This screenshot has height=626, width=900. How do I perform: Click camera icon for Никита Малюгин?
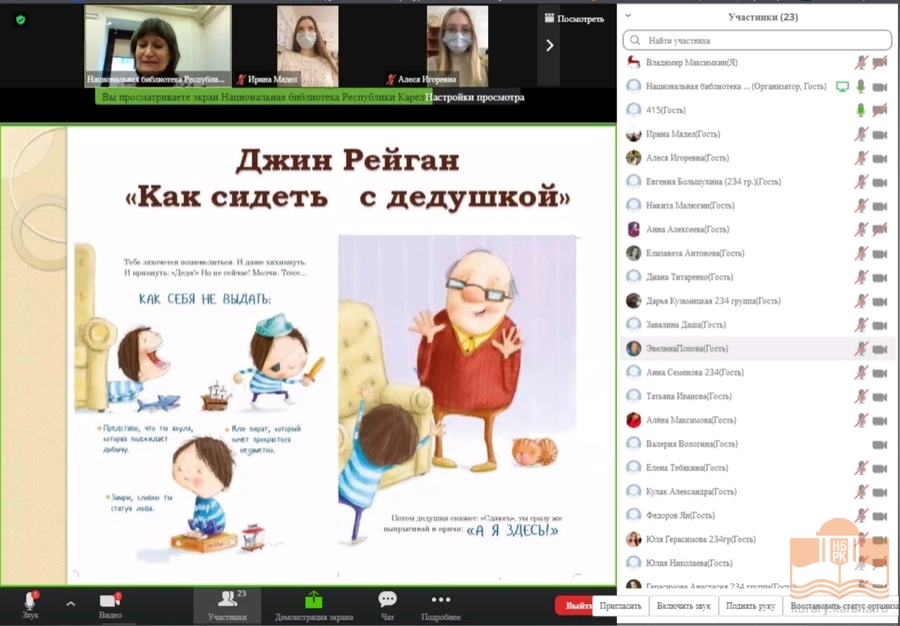pos(880,206)
